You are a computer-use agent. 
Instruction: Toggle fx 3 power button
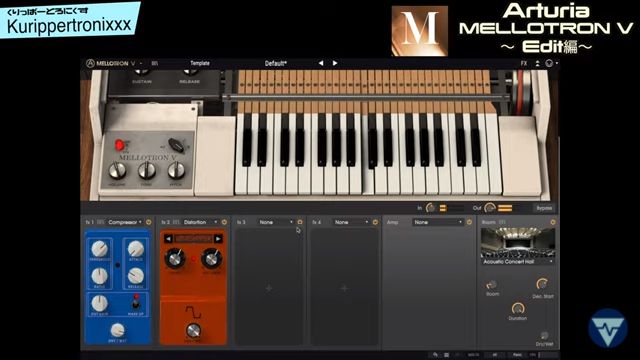300,222
